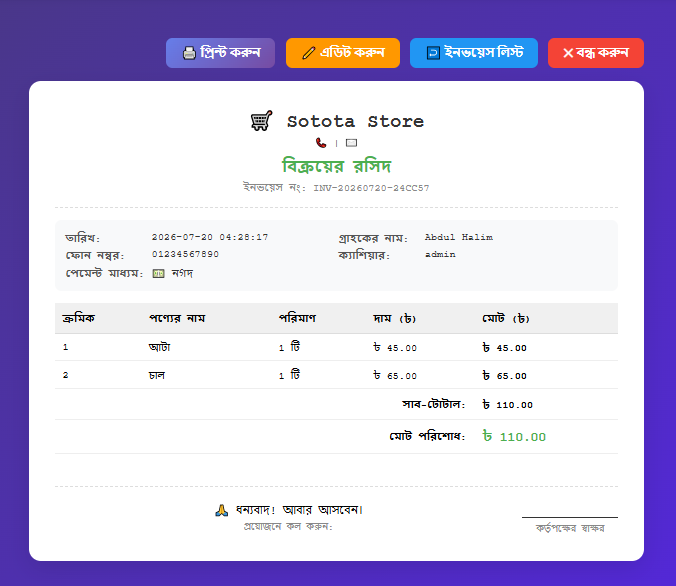Image resolution: width=676 pixels, height=586 pixels.
Task: Click the ক্যাশিয়ার label
Action: [x=364, y=255]
